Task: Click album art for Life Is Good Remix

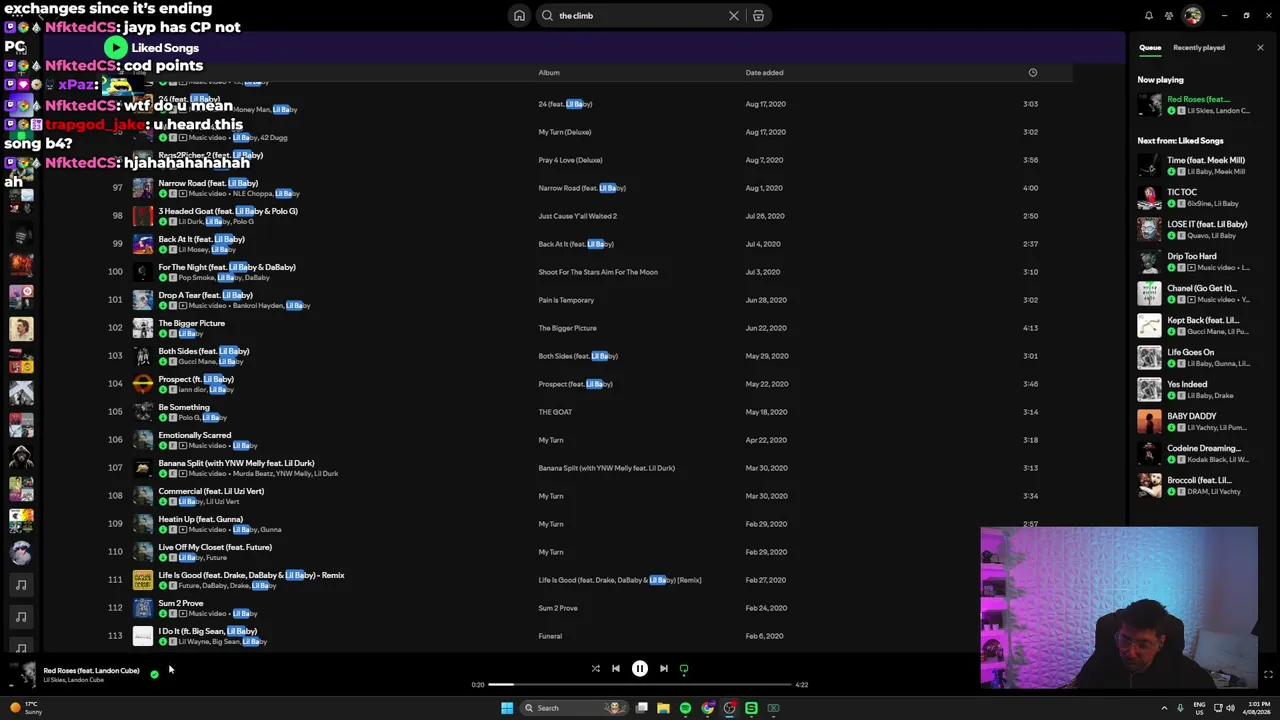Action: click(143, 580)
